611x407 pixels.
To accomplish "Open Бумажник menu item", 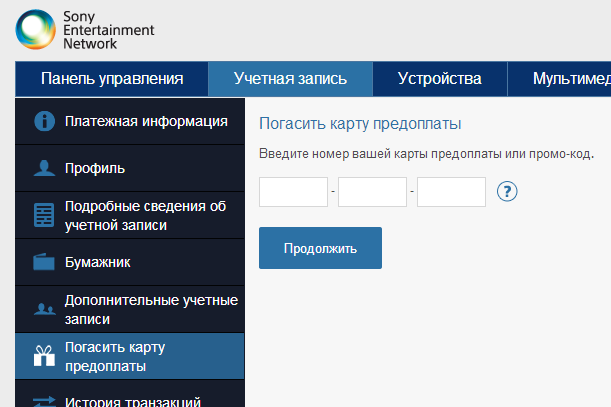I will tap(130, 262).
